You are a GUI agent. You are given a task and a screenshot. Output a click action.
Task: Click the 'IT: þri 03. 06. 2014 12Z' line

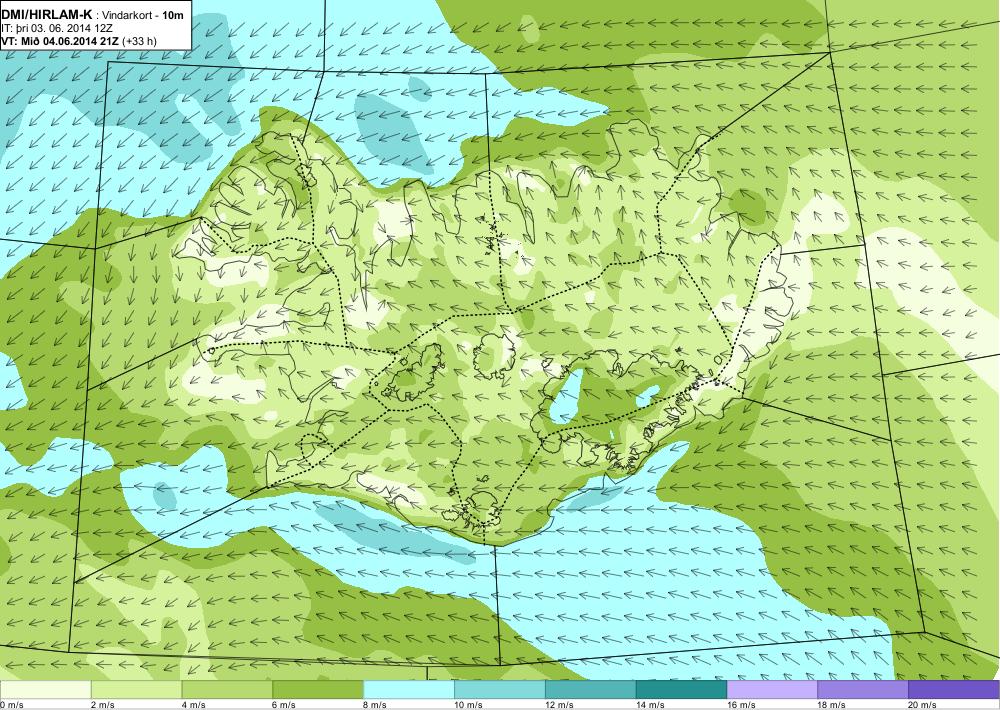(57, 28)
